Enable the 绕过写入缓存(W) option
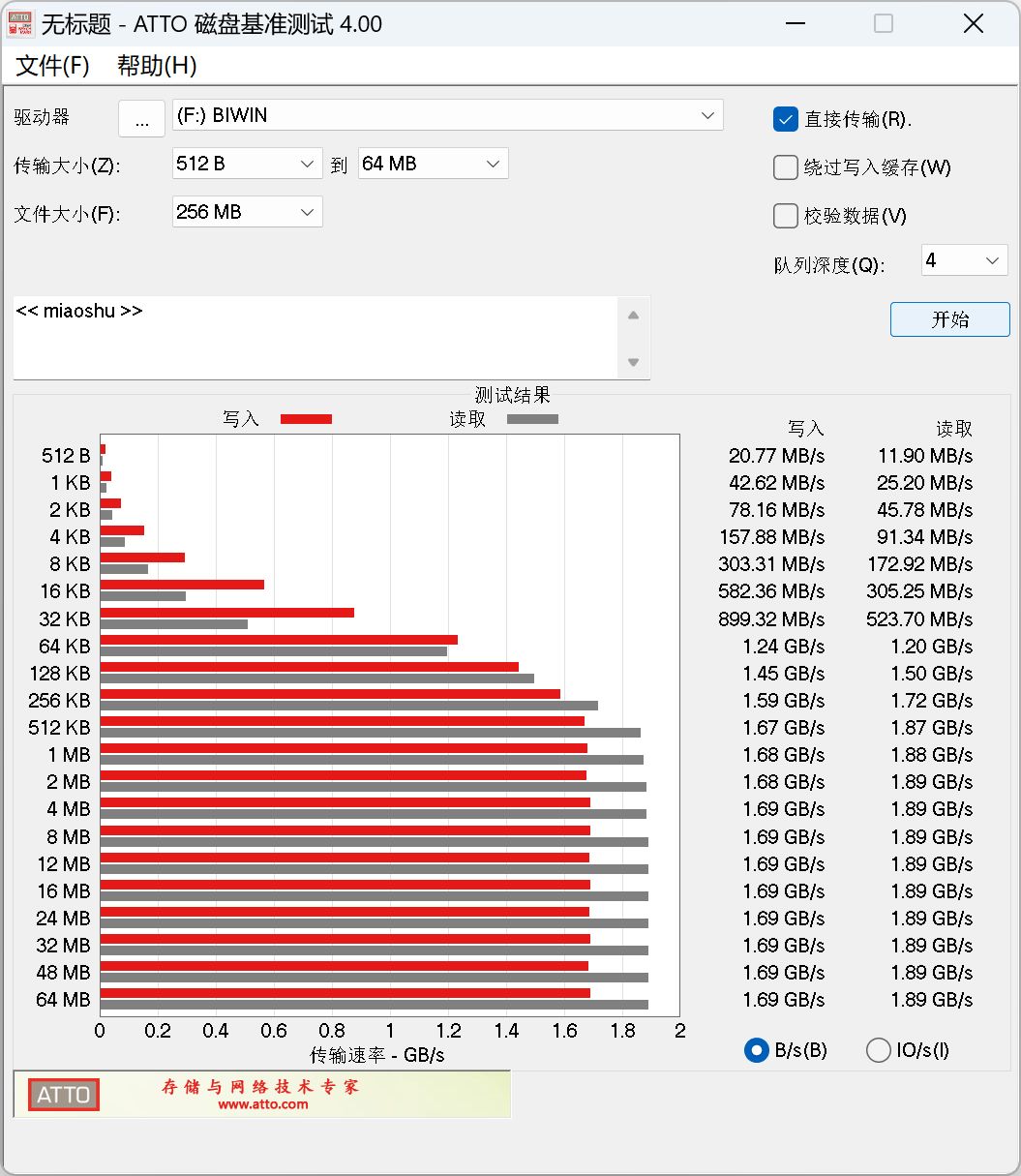The height and width of the screenshot is (1176, 1021). click(786, 167)
